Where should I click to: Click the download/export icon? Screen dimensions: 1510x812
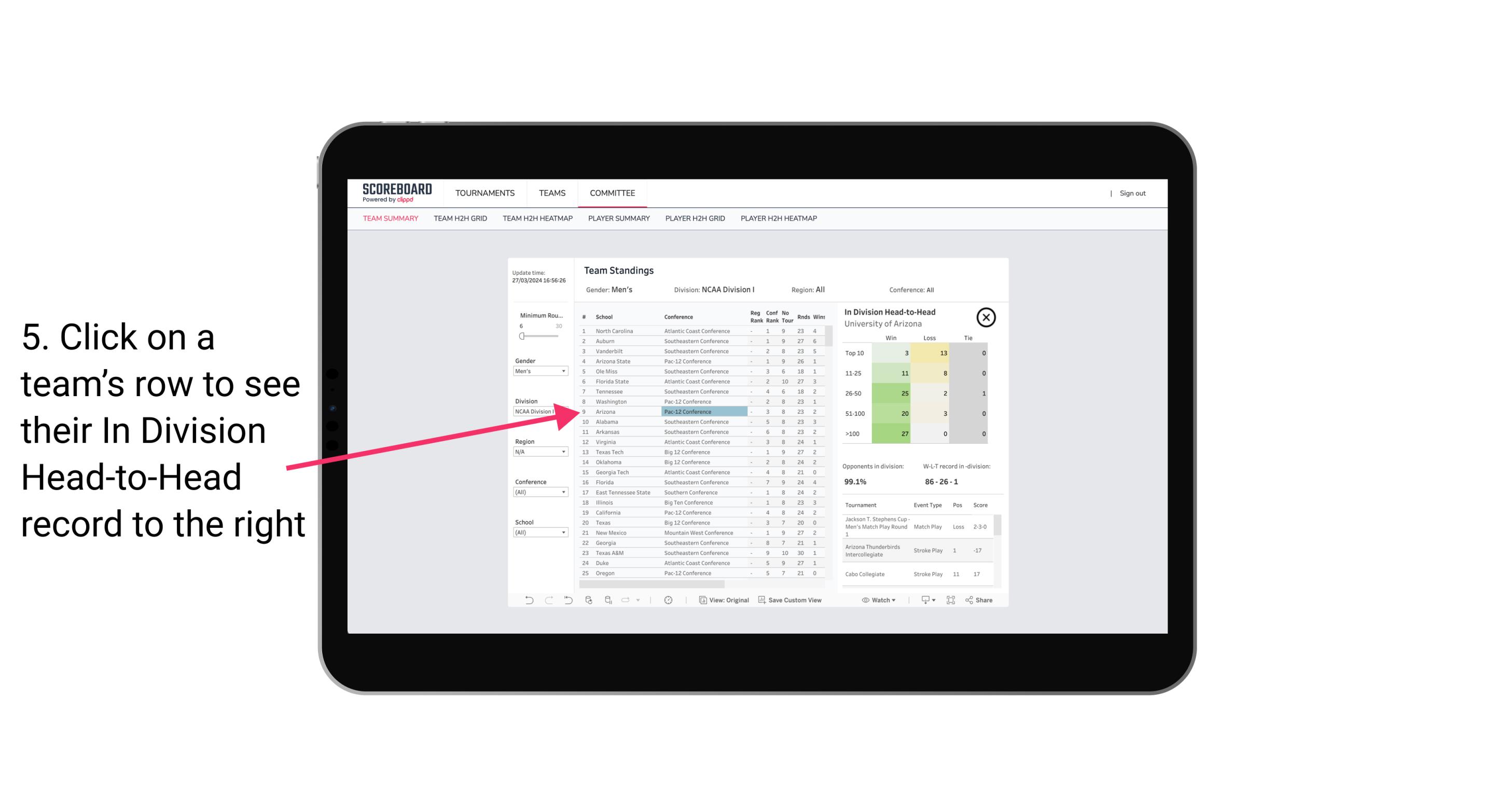924,600
